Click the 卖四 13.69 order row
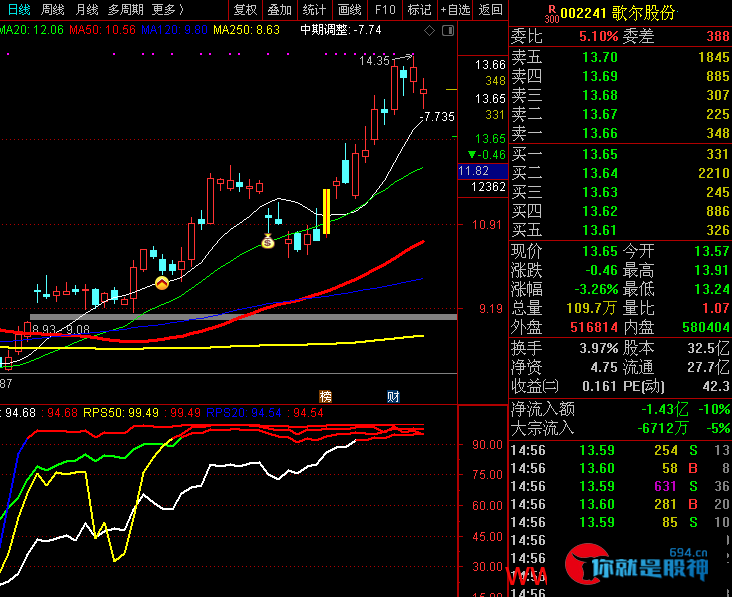 [x=620, y=76]
